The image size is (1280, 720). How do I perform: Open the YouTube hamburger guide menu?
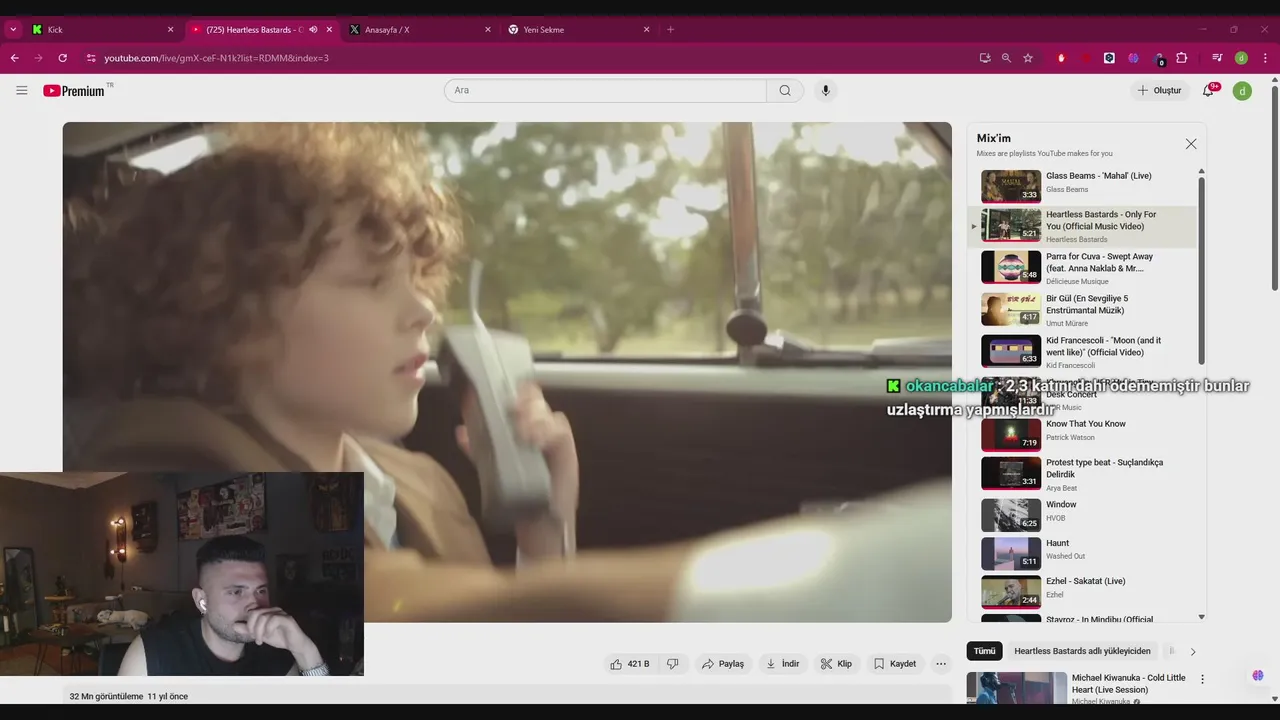pos(21,90)
